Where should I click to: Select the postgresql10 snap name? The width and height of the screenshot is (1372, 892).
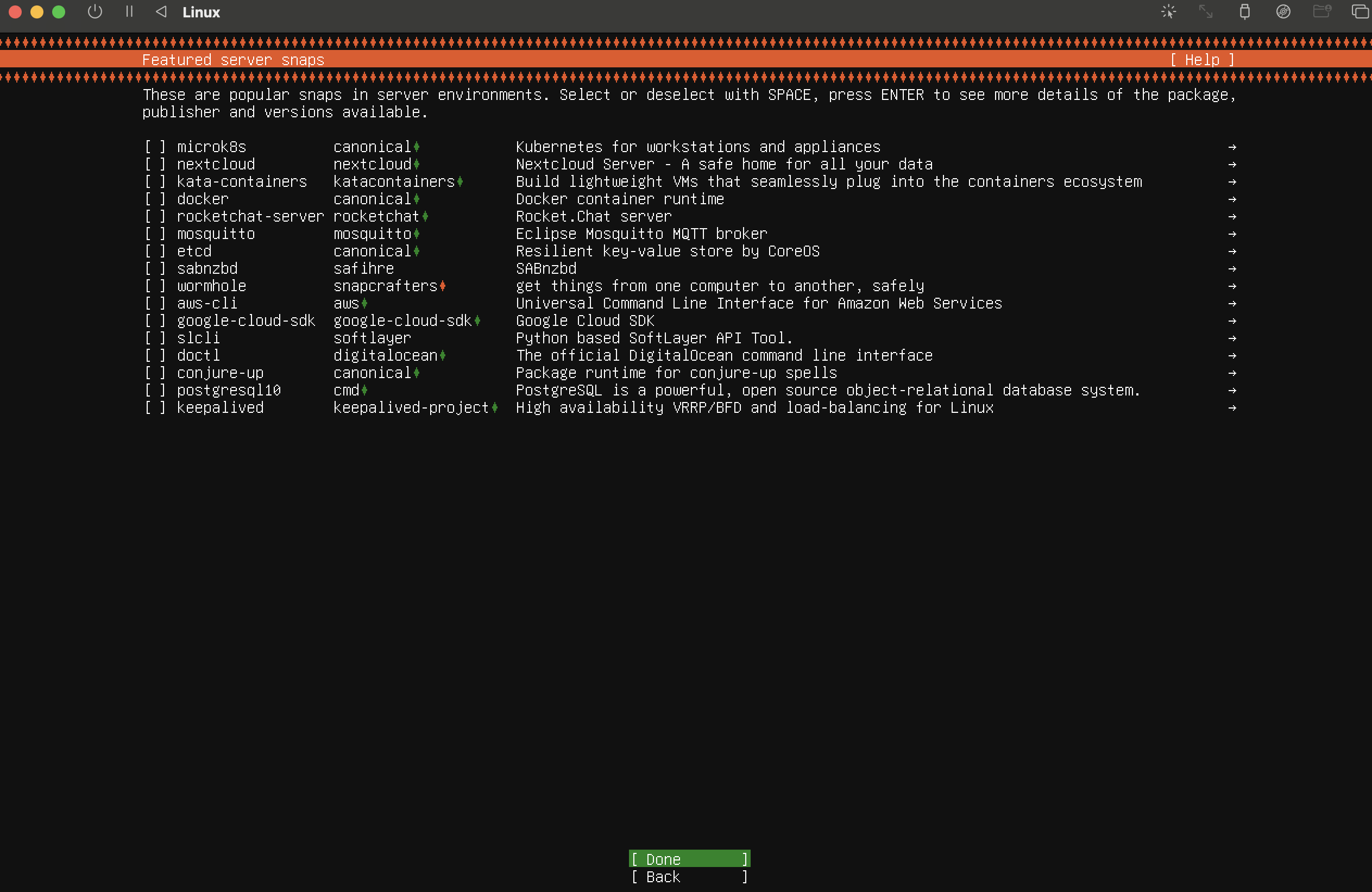tap(229, 391)
